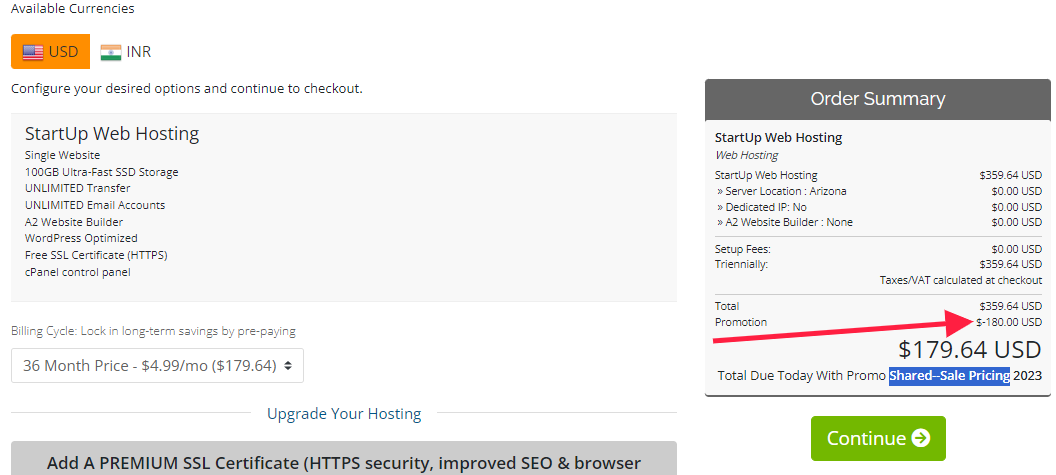Click Single Website feature text
Screen dimensions: 1056x475
point(62,155)
